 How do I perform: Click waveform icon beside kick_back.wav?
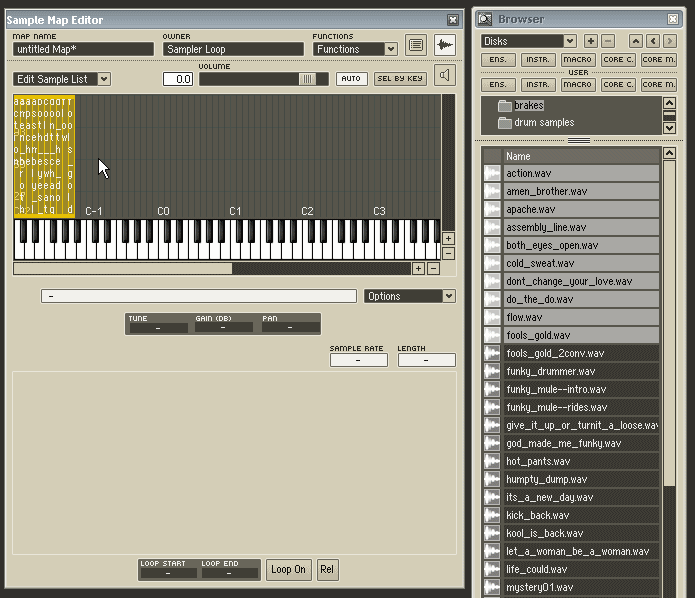[x=492, y=516]
